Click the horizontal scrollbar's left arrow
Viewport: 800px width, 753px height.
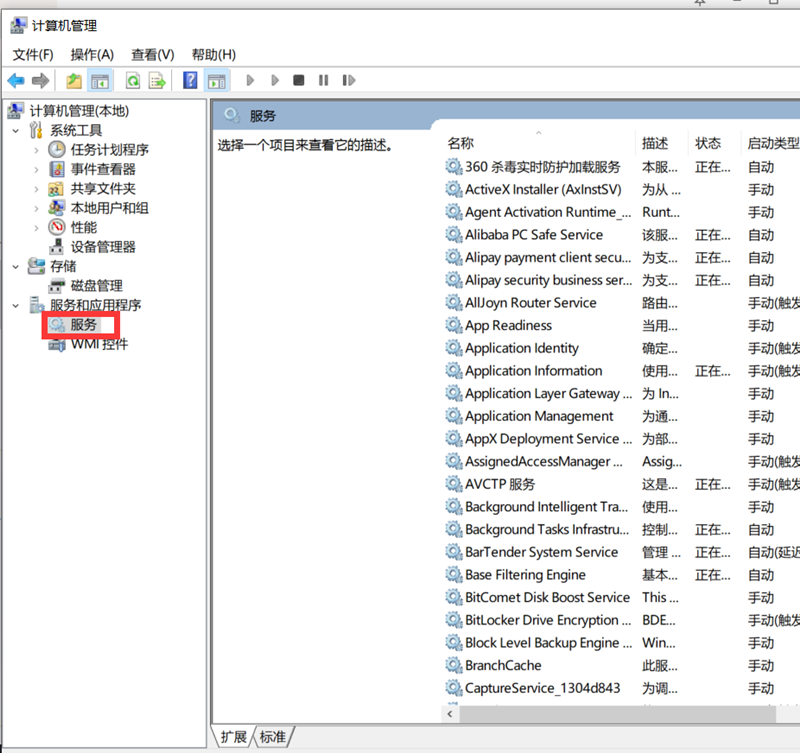click(450, 714)
